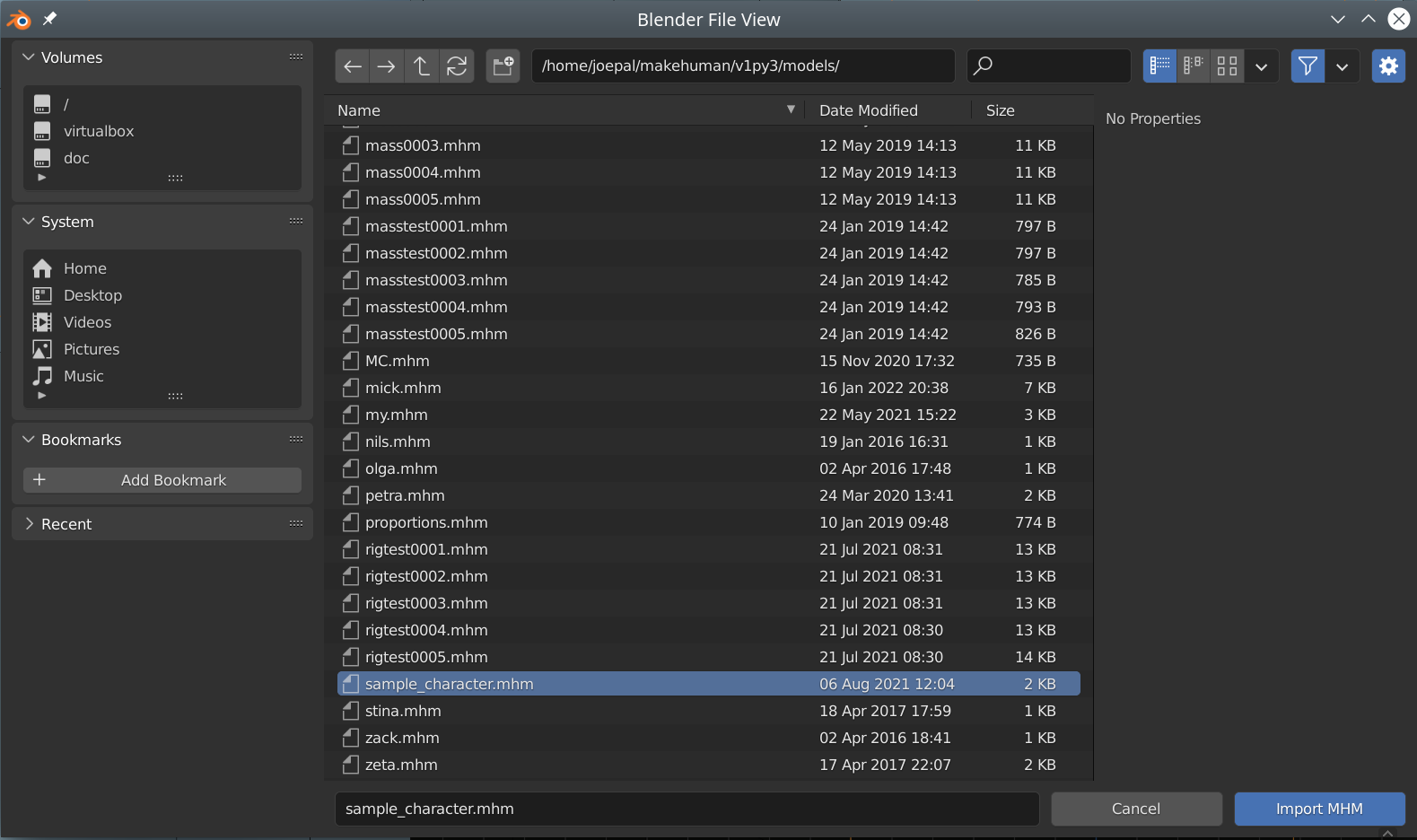The height and width of the screenshot is (840, 1417).
Task: Click Cancel button
Action: 1136,809
